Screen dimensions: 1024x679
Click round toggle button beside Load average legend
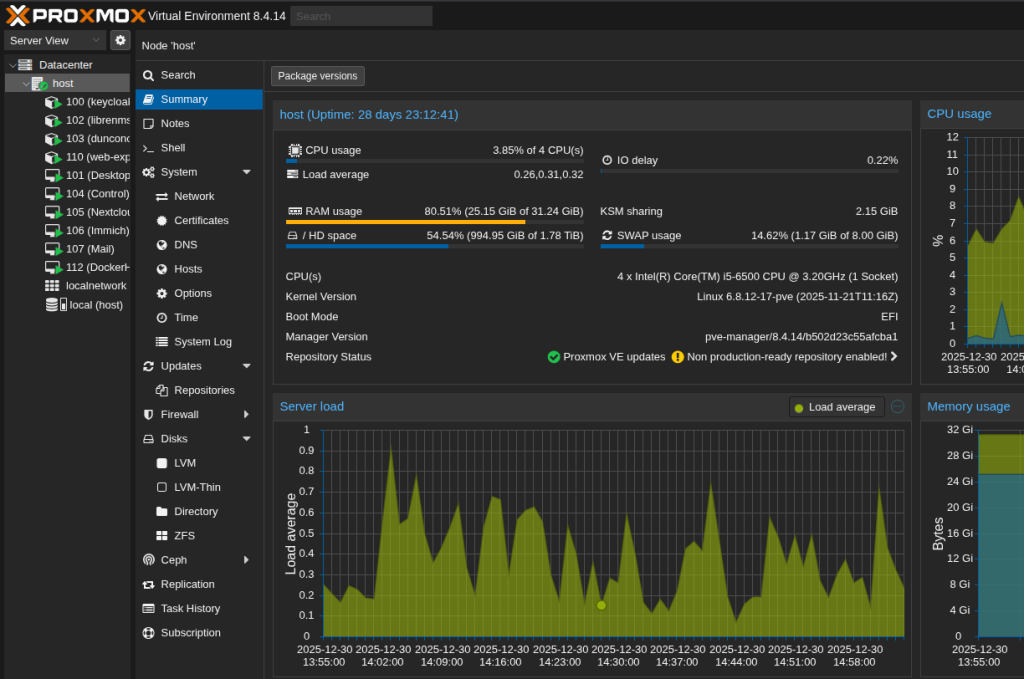pyautogui.click(x=897, y=407)
